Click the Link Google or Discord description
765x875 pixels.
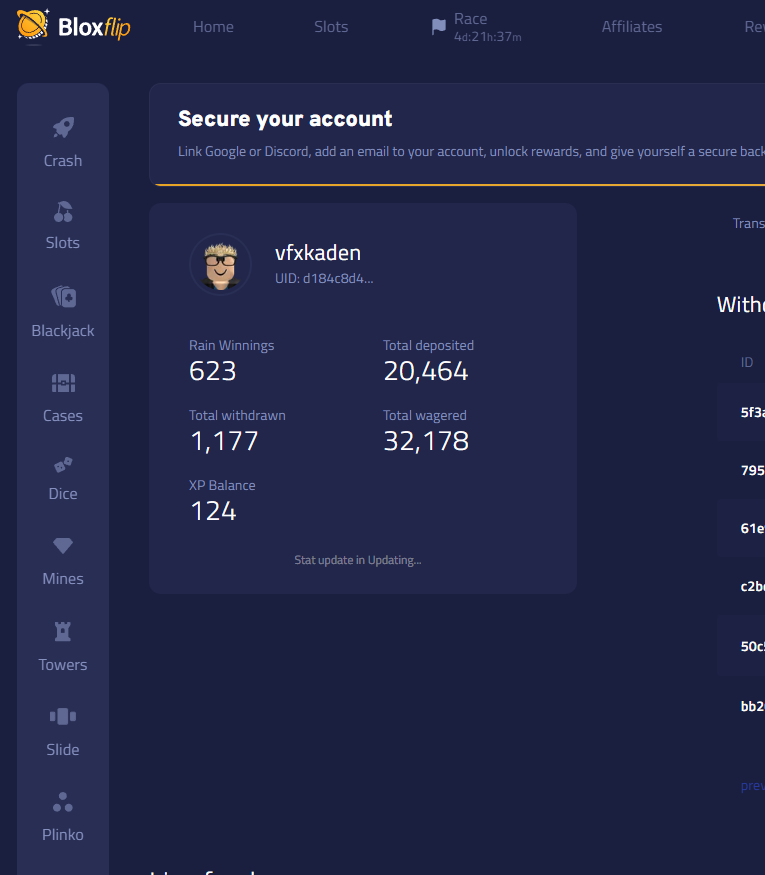[471, 152]
